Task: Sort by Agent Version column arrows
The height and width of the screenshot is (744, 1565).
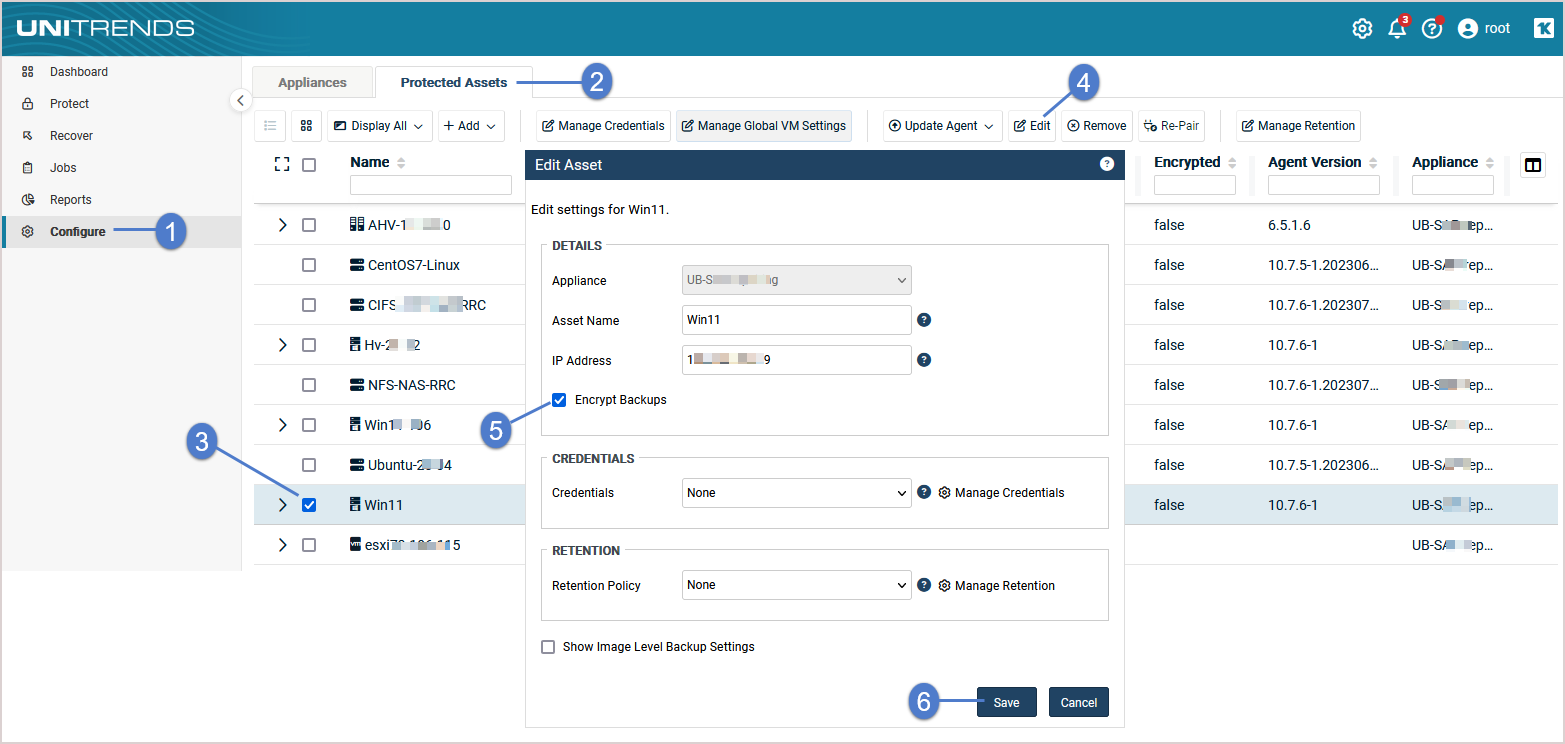Action: (1373, 163)
